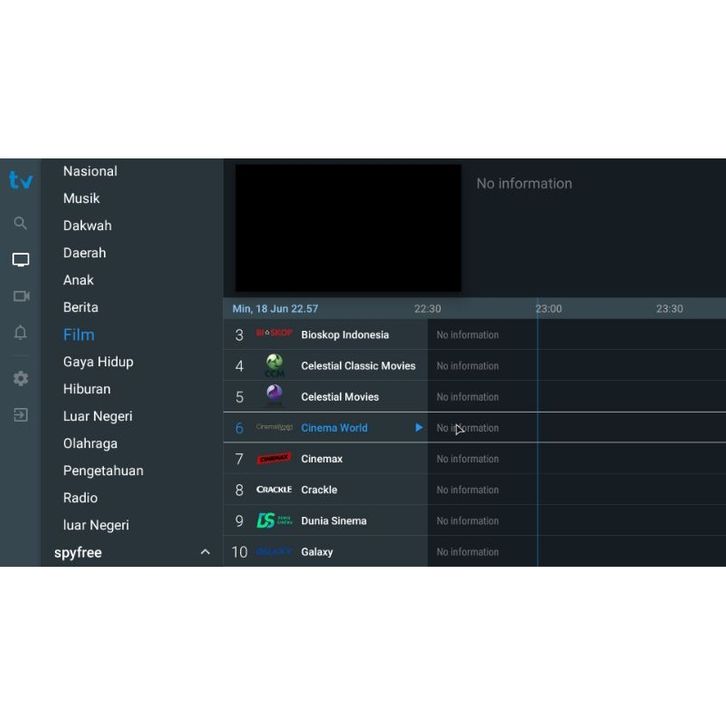Open the live TV icon in sidebar
The width and height of the screenshot is (726, 726).
(20, 260)
